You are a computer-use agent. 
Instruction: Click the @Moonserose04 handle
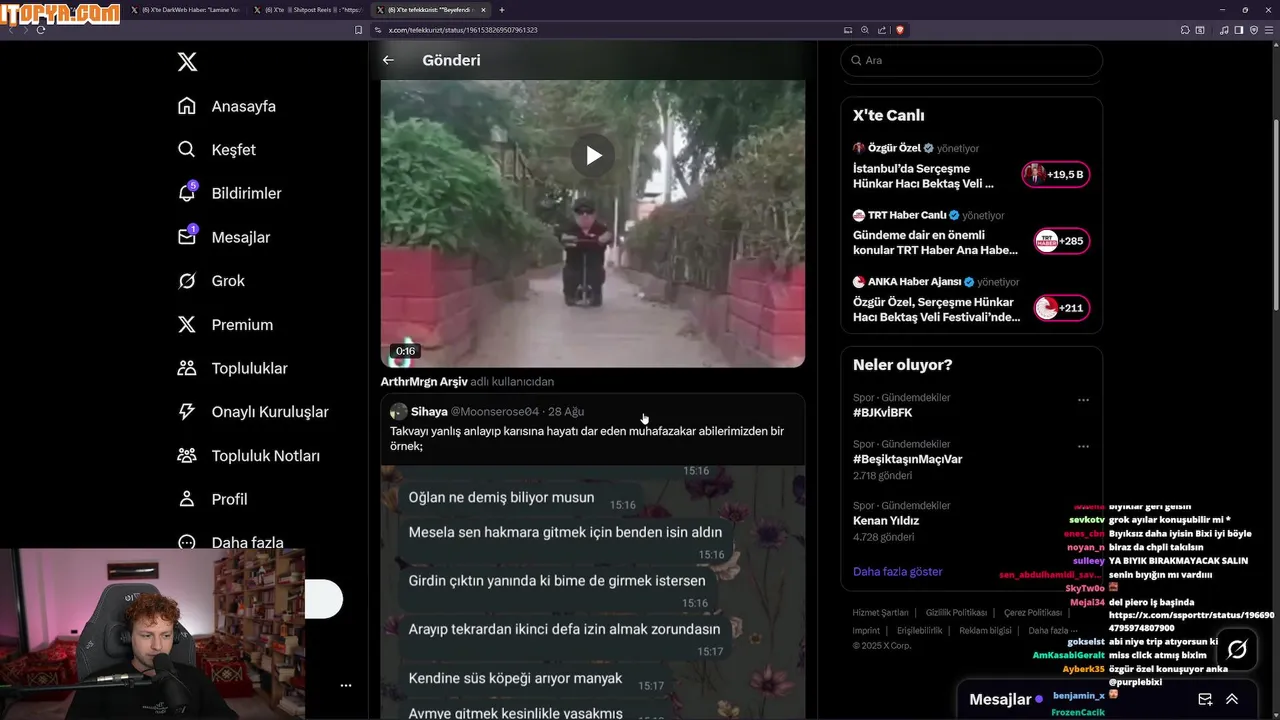tap(494, 411)
